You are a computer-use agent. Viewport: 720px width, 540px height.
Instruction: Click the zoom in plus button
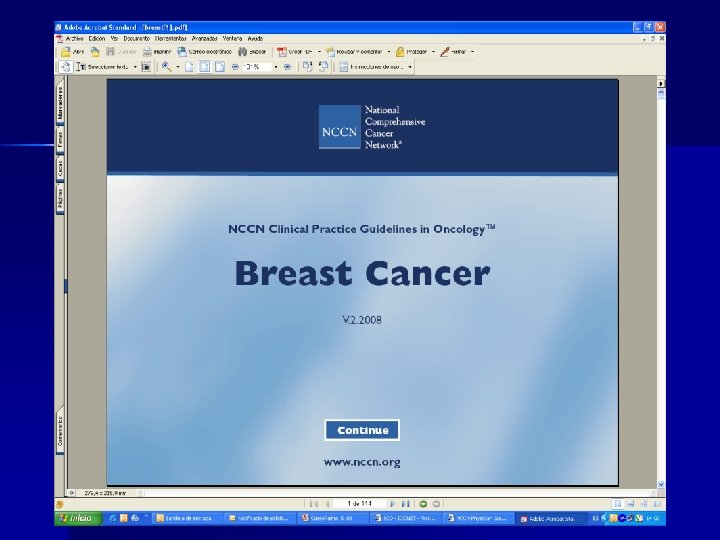point(287,67)
